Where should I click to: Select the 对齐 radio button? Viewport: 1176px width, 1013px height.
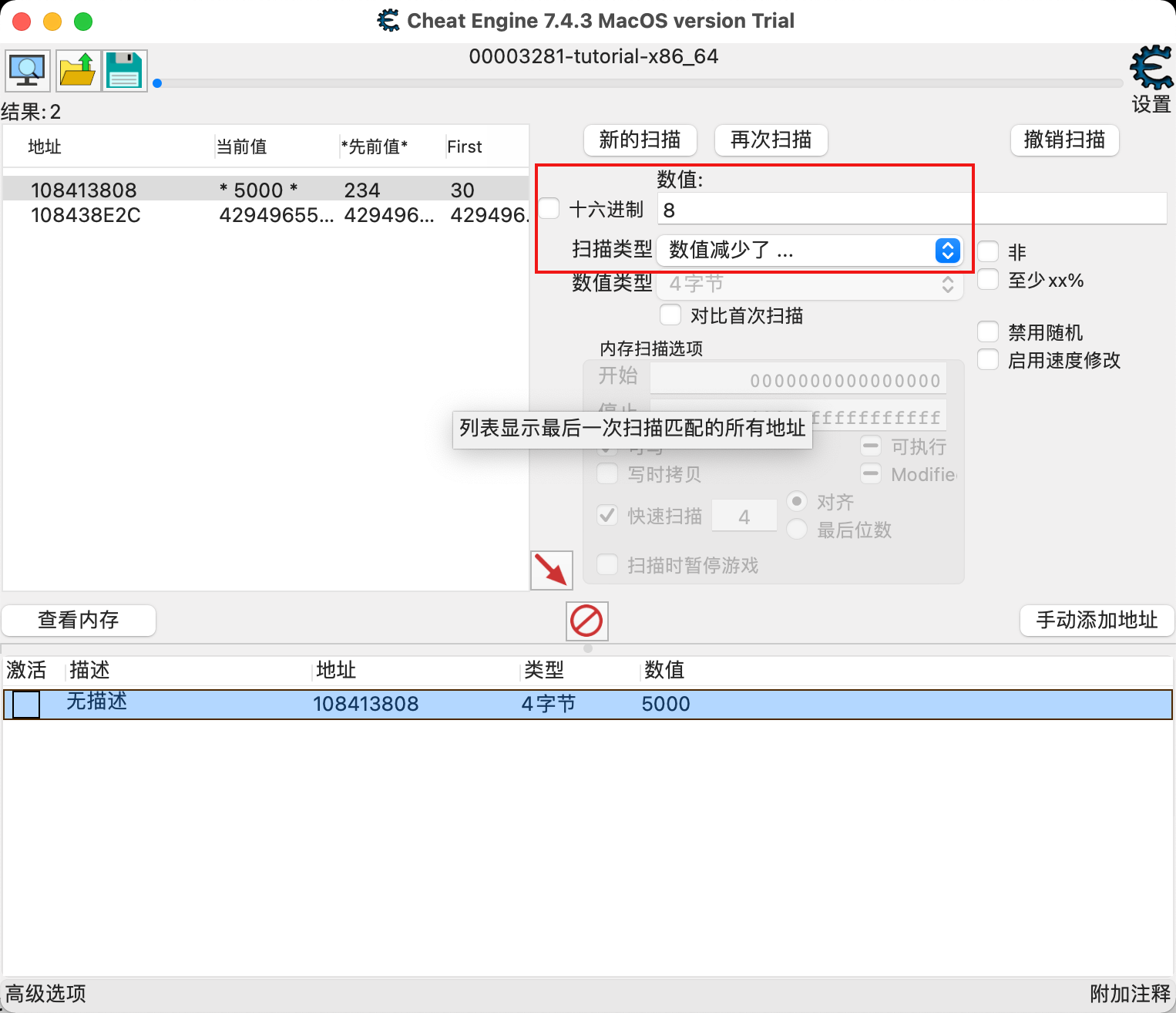pyautogui.click(x=796, y=501)
